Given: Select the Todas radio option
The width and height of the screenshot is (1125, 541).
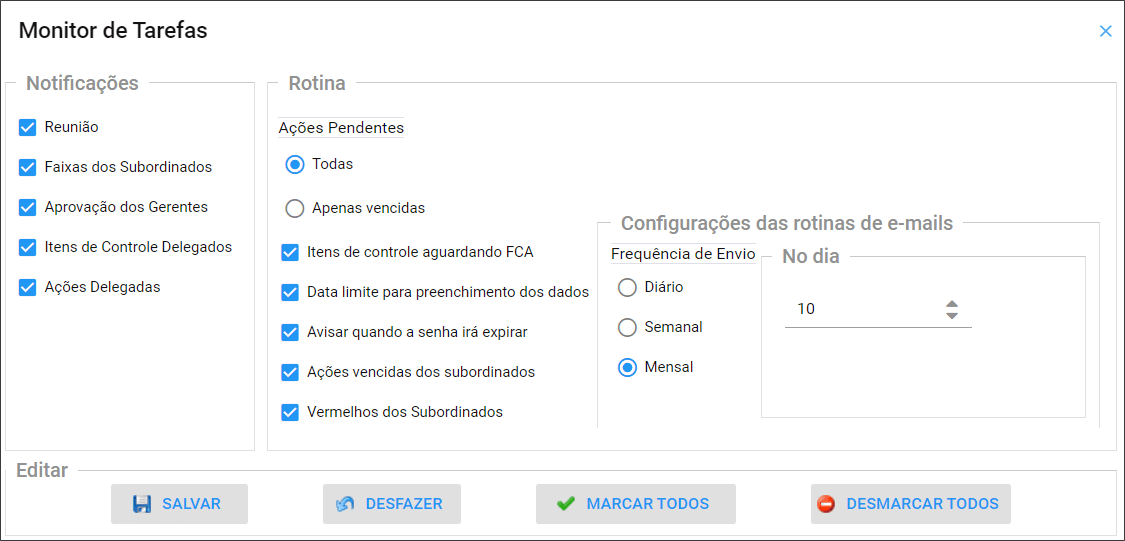Looking at the screenshot, I should coord(294,164).
